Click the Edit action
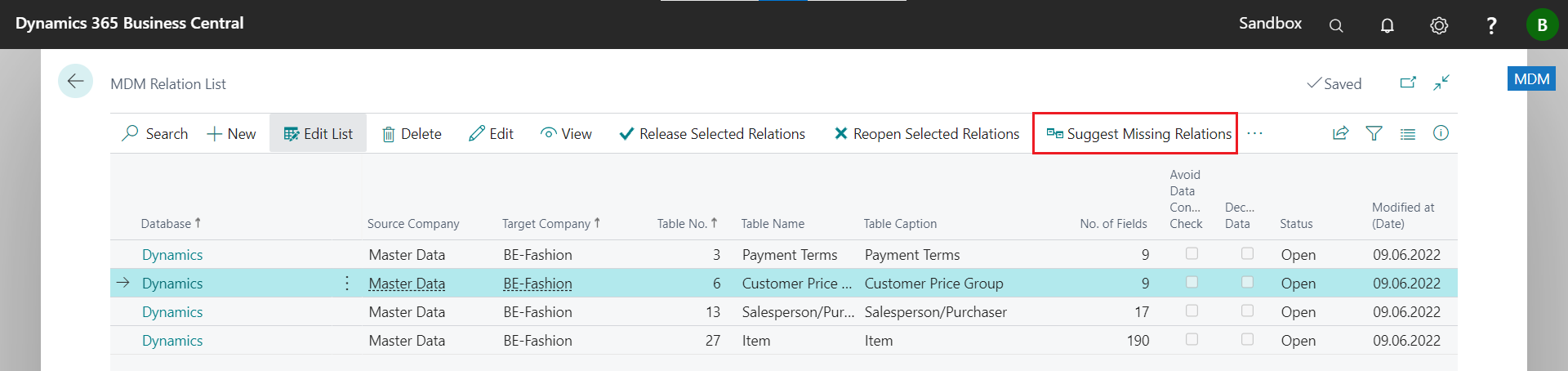Viewport: 1568px width, 371px height. pyautogui.click(x=491, y=133)
